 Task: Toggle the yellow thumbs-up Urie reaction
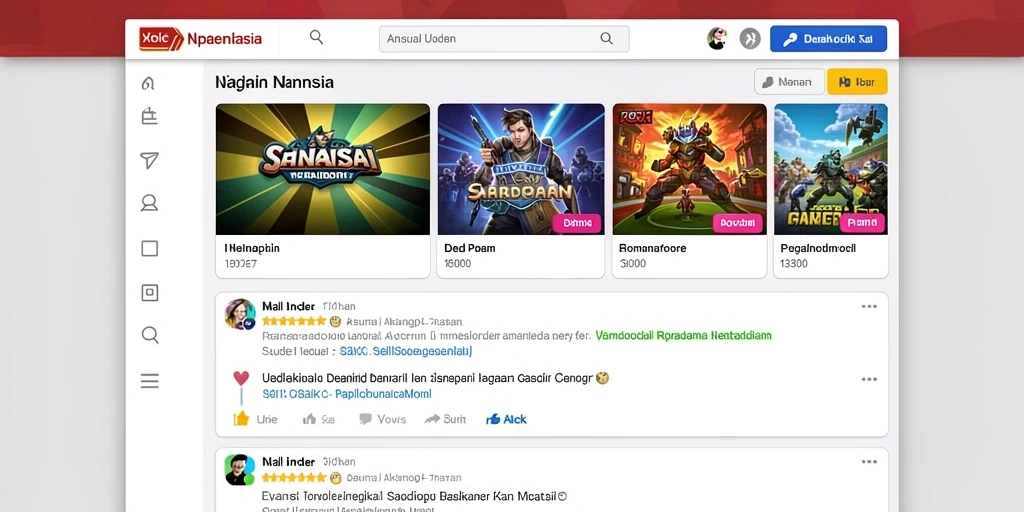point(255,419)
